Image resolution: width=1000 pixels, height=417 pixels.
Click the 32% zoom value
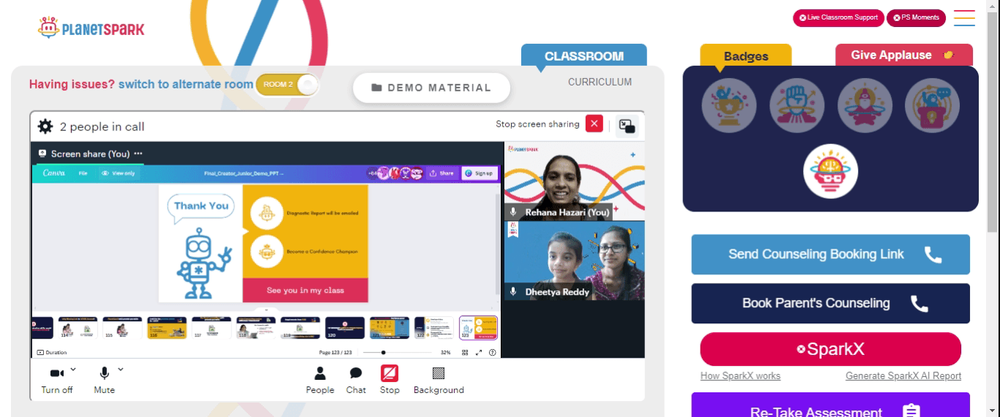click(x=445, y=352)
